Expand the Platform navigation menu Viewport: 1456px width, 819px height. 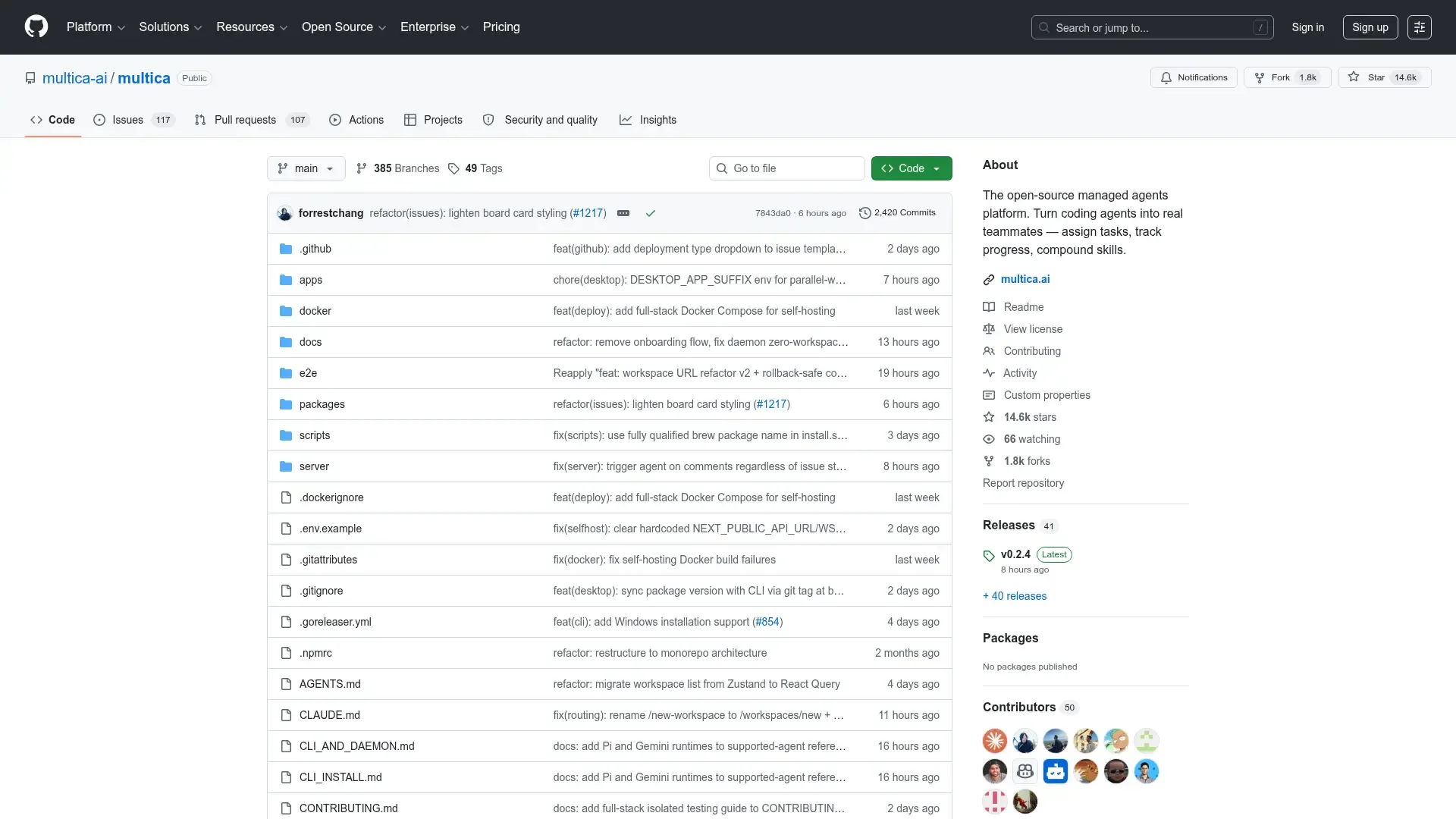tap(96, 27)
